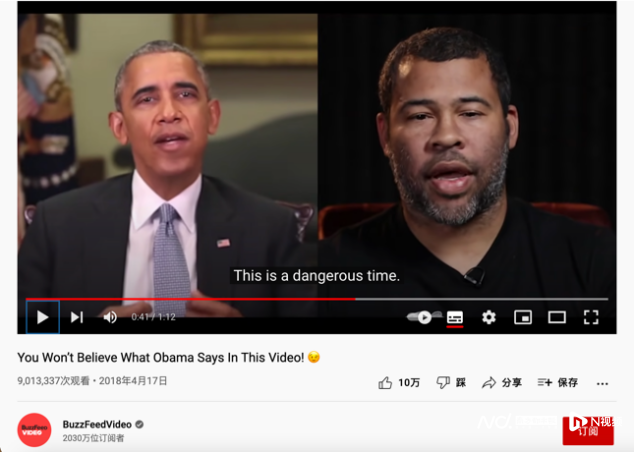The height and width of the screenshot is (452, 634).
Task: Enable miniplayer mode
Action: (523, 317)
